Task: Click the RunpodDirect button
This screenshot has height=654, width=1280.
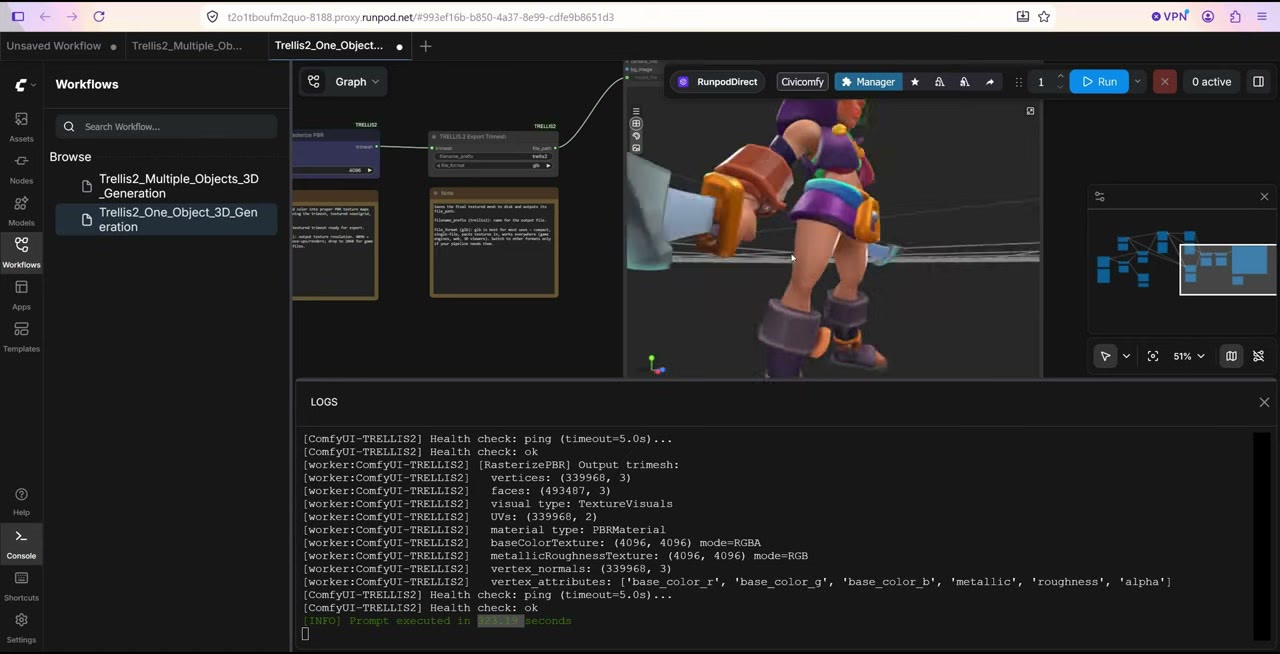Action: pyautogui.click(x=717, y=82)
